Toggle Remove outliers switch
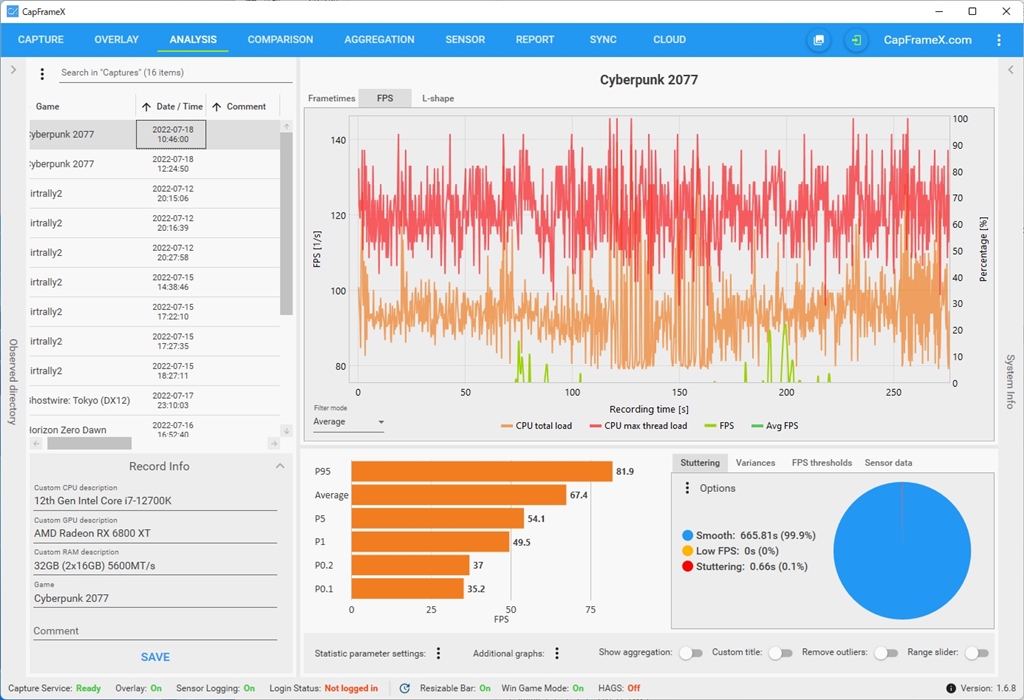The width and height of the screenshot is (1024, 700). pyautogui.click(x=886, y=653)
